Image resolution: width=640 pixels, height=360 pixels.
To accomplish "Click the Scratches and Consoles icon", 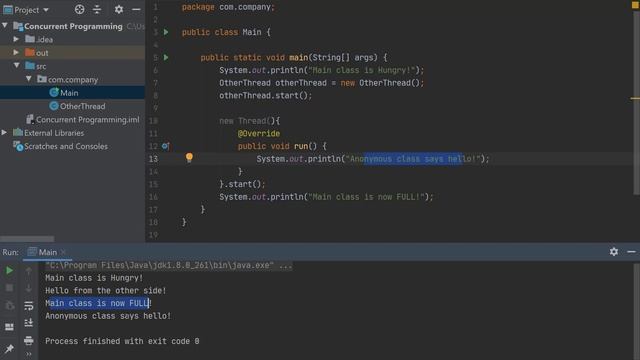I will [18, 146].
